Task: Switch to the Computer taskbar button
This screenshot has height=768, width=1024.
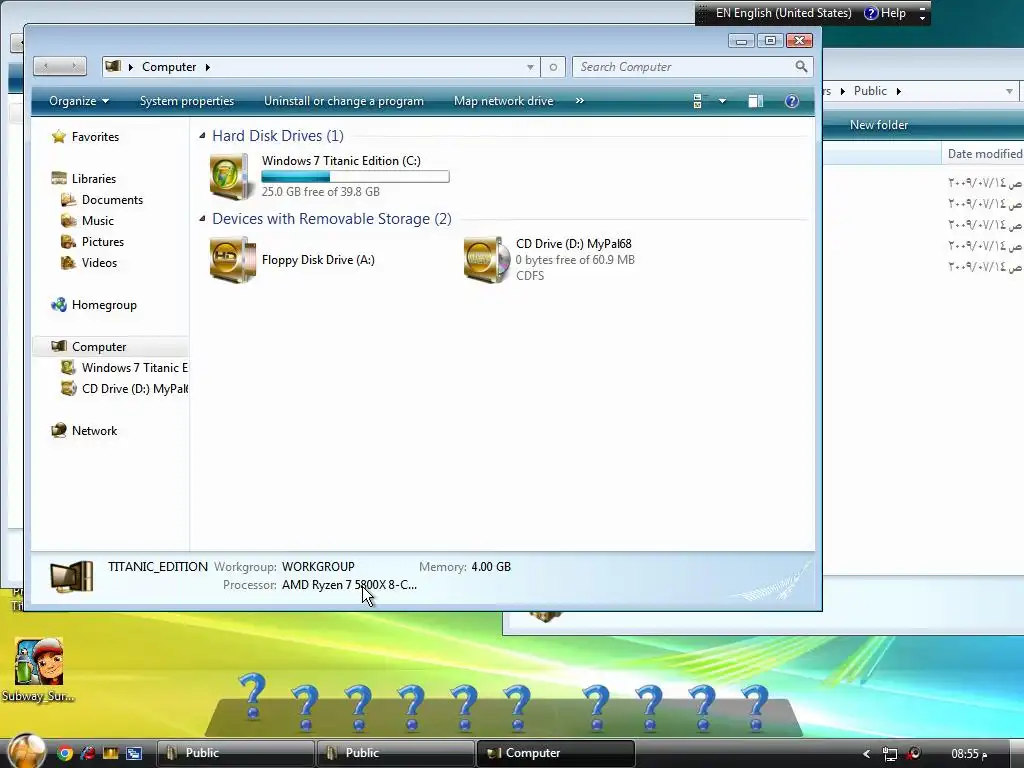Action: pyautogui.click(x=555, y=753)
